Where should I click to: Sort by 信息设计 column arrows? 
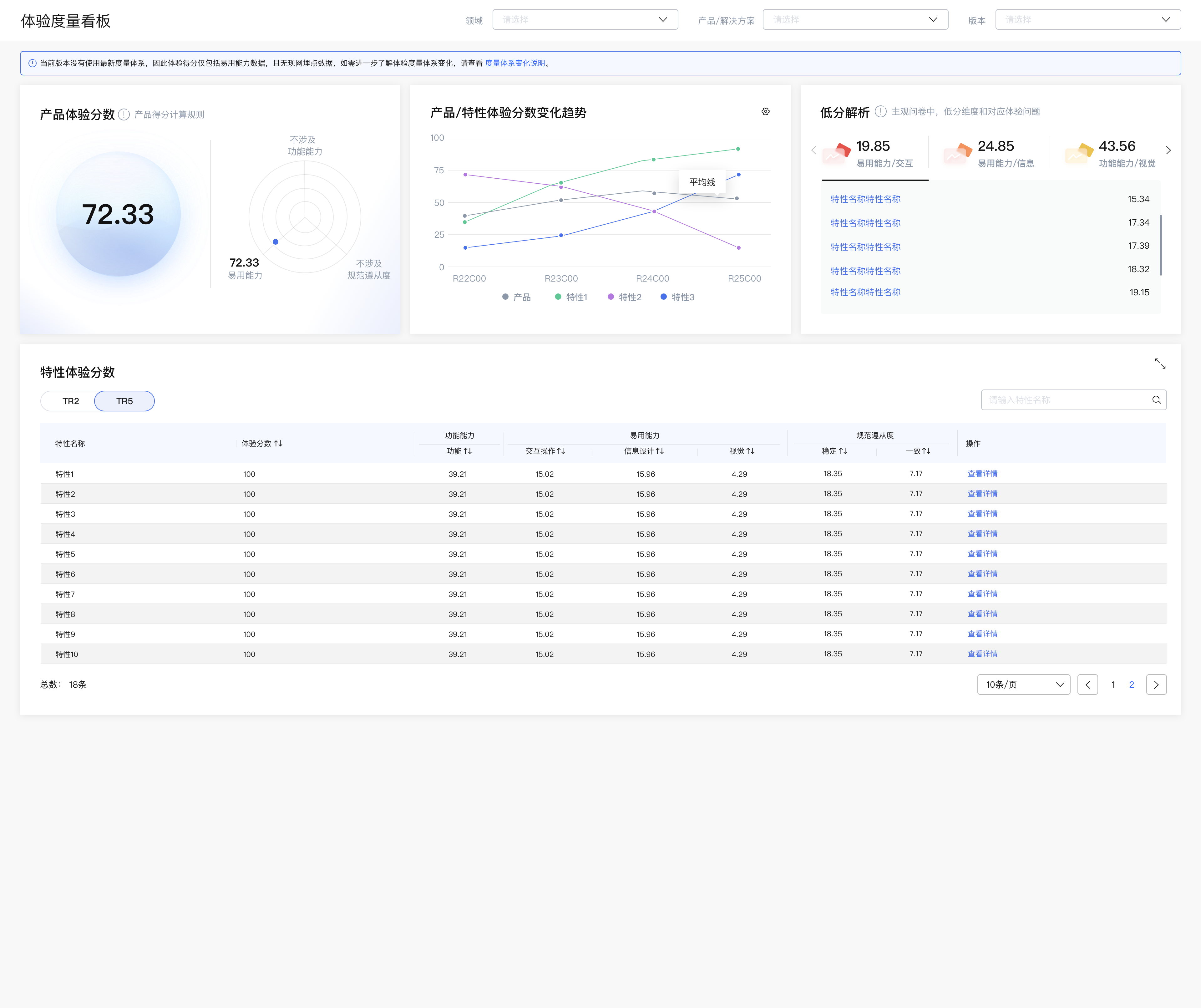click(x=660, y=451)
